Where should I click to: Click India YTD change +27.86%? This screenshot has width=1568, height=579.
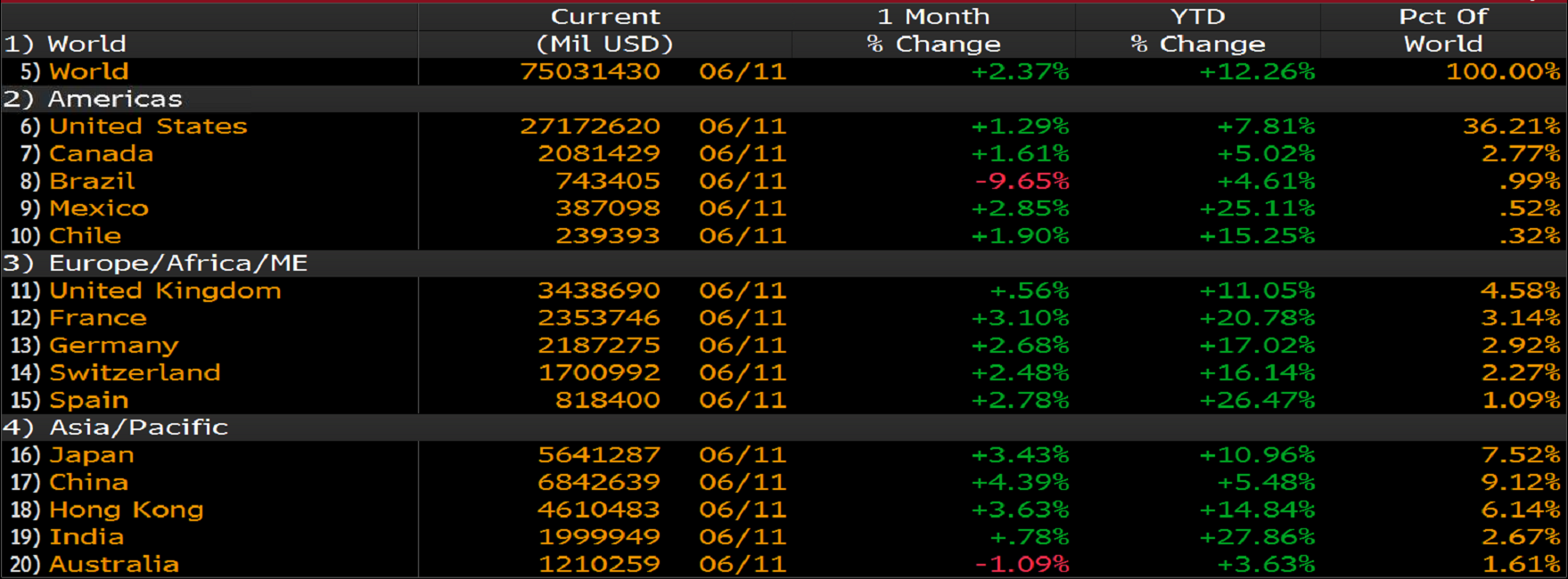click(x=1257, y=537)
